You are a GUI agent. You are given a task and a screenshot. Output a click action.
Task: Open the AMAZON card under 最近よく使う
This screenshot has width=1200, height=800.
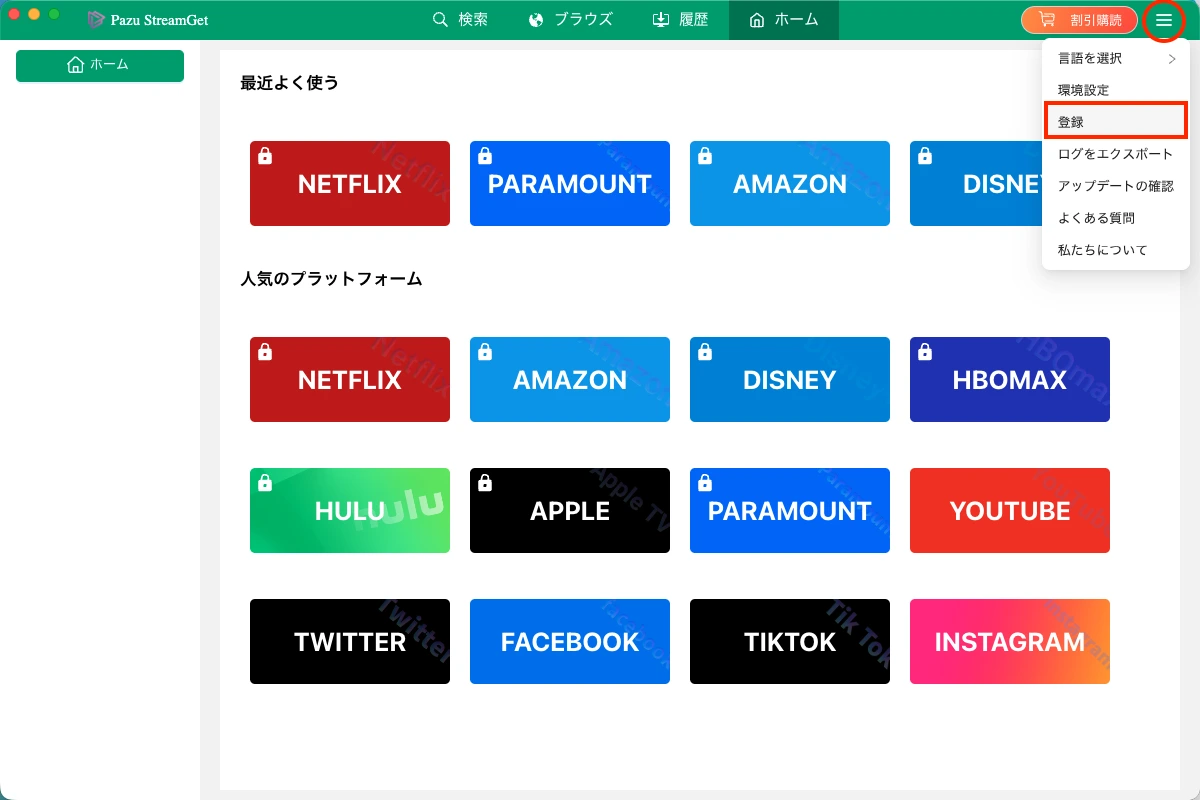pos(790,183)
